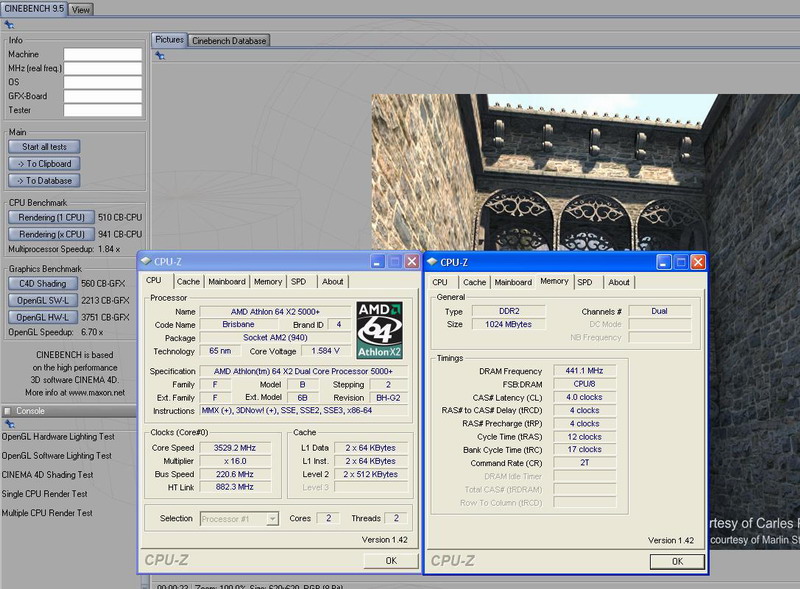Select the SPD tab in right CPU-Z window
This screenshot has width=800, height=589.
[584, 282]
